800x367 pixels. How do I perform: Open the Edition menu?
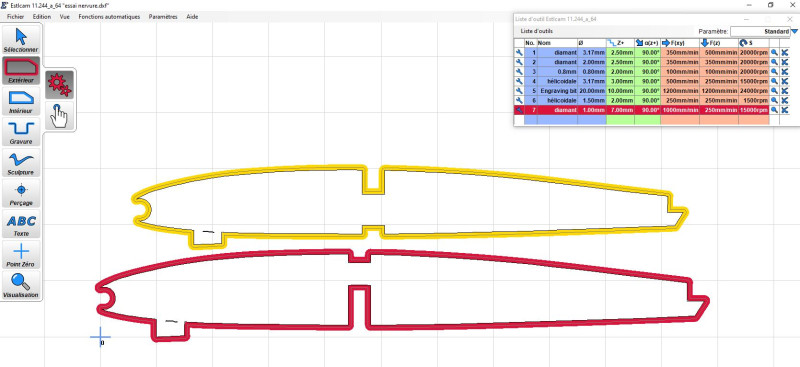42,16
